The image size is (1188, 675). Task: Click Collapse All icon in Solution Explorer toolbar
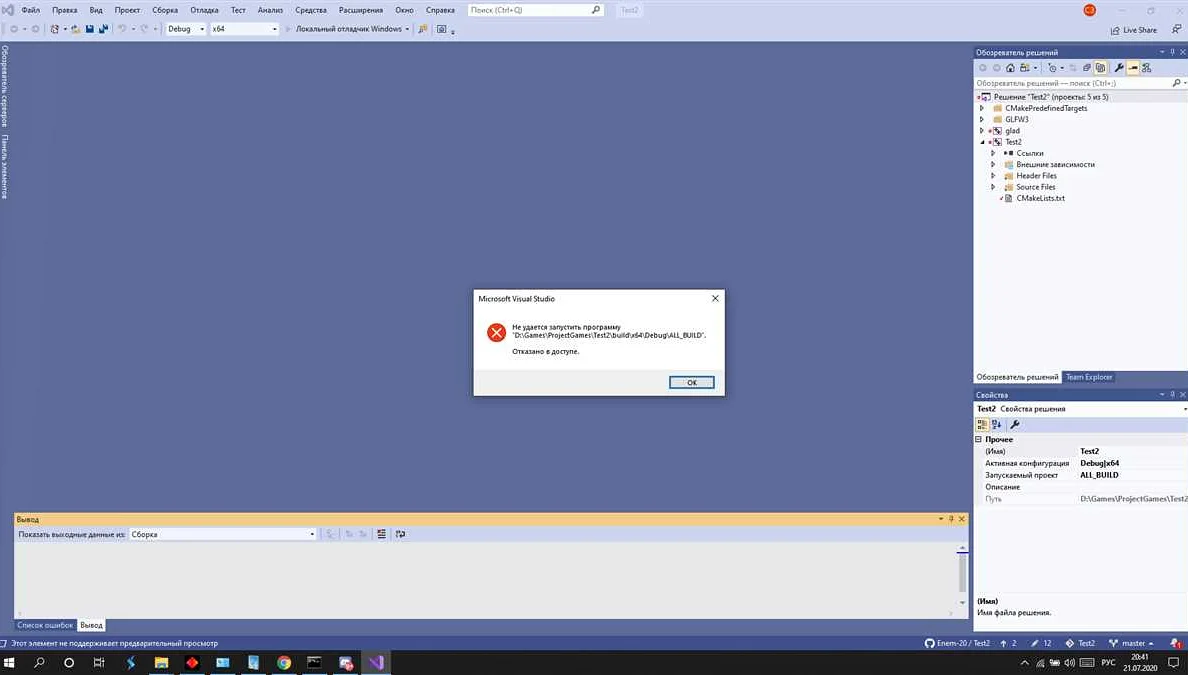1087,68
